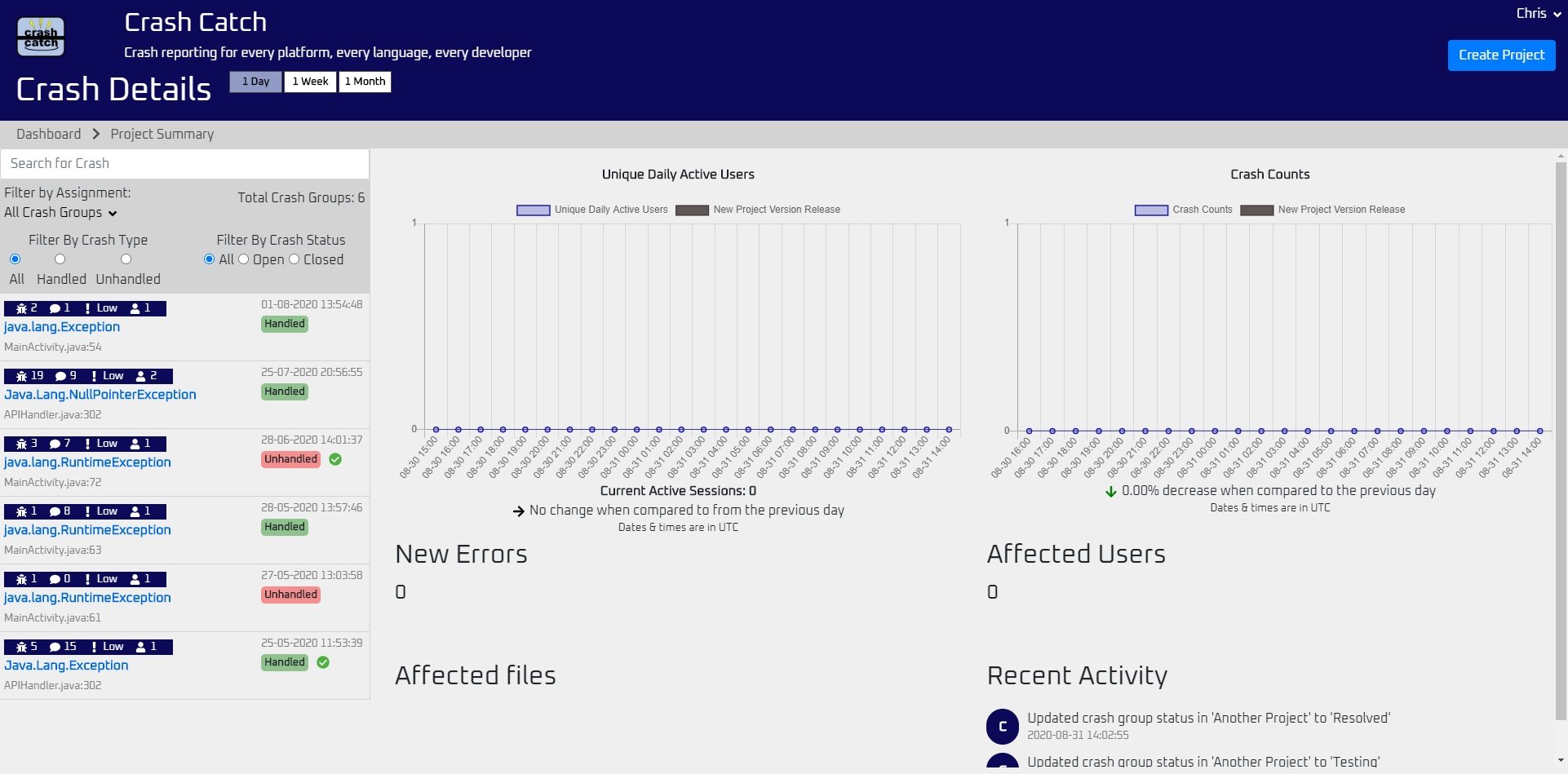Image resolution: width=1568 pixels, height=774 pixels.
Task: Switch to the 1 Month time range
Action: coord(365,82)
